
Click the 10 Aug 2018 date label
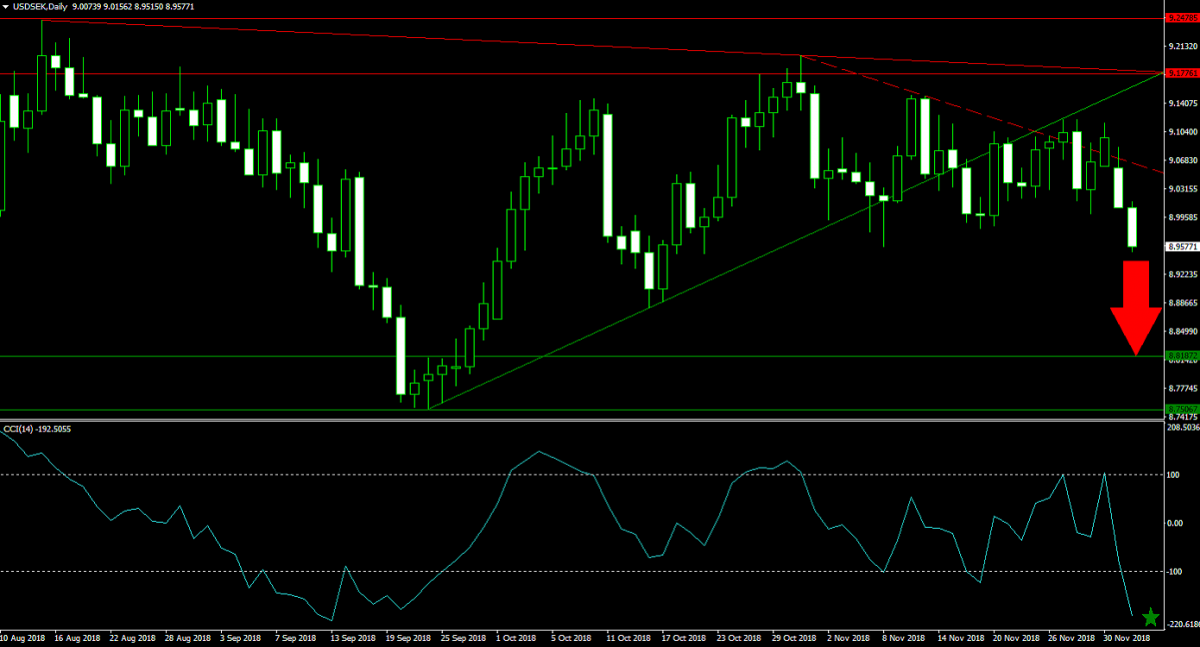22,637
